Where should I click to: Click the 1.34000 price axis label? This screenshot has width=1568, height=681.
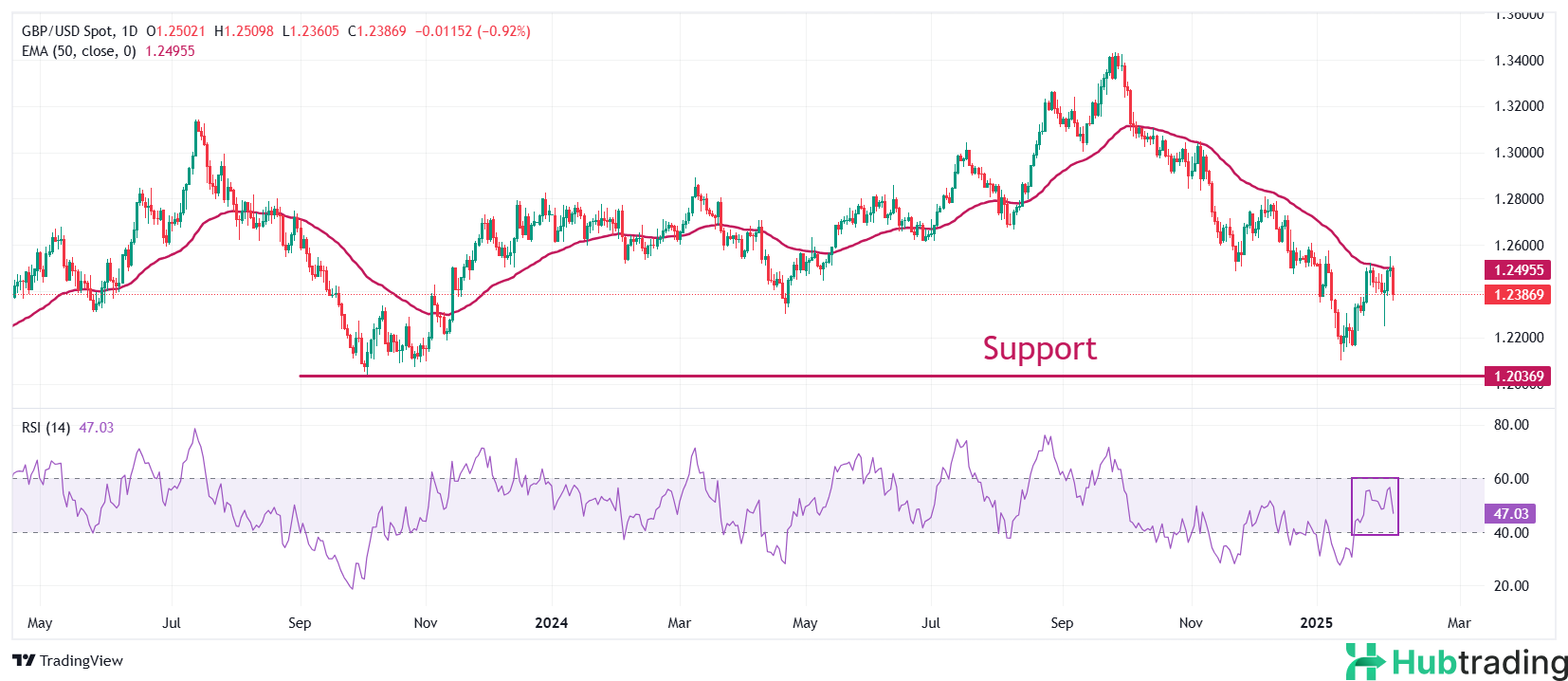tap(1519, 61)
